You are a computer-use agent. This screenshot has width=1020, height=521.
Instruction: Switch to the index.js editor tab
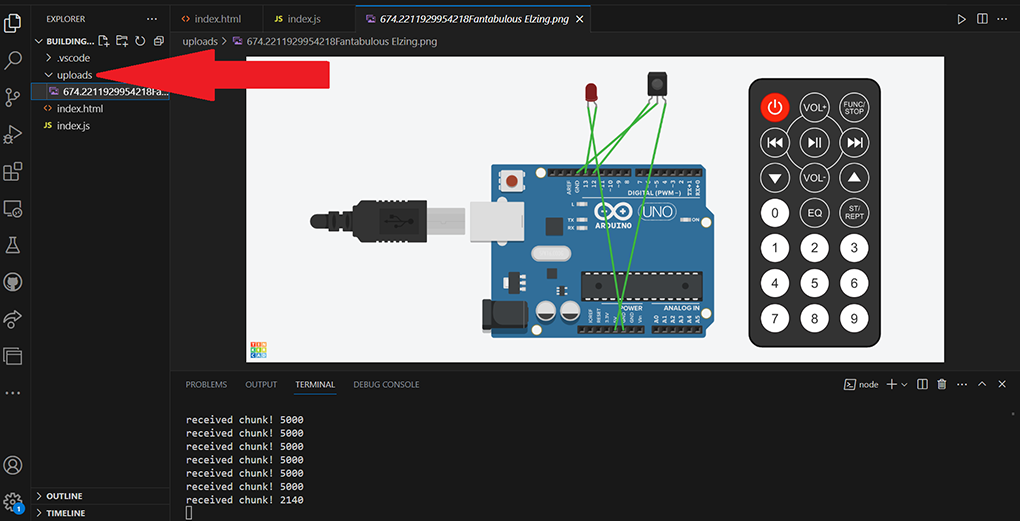point(309,19)
